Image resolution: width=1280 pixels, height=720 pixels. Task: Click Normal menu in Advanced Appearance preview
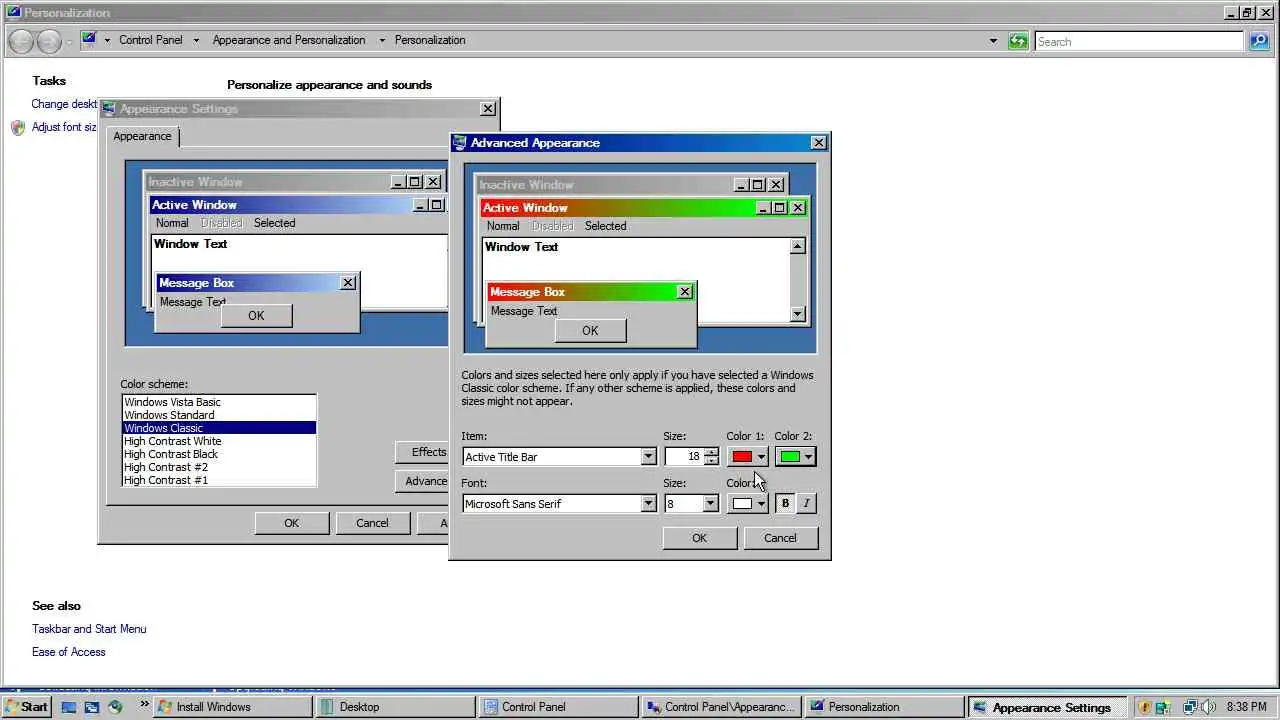coord(503,226)
